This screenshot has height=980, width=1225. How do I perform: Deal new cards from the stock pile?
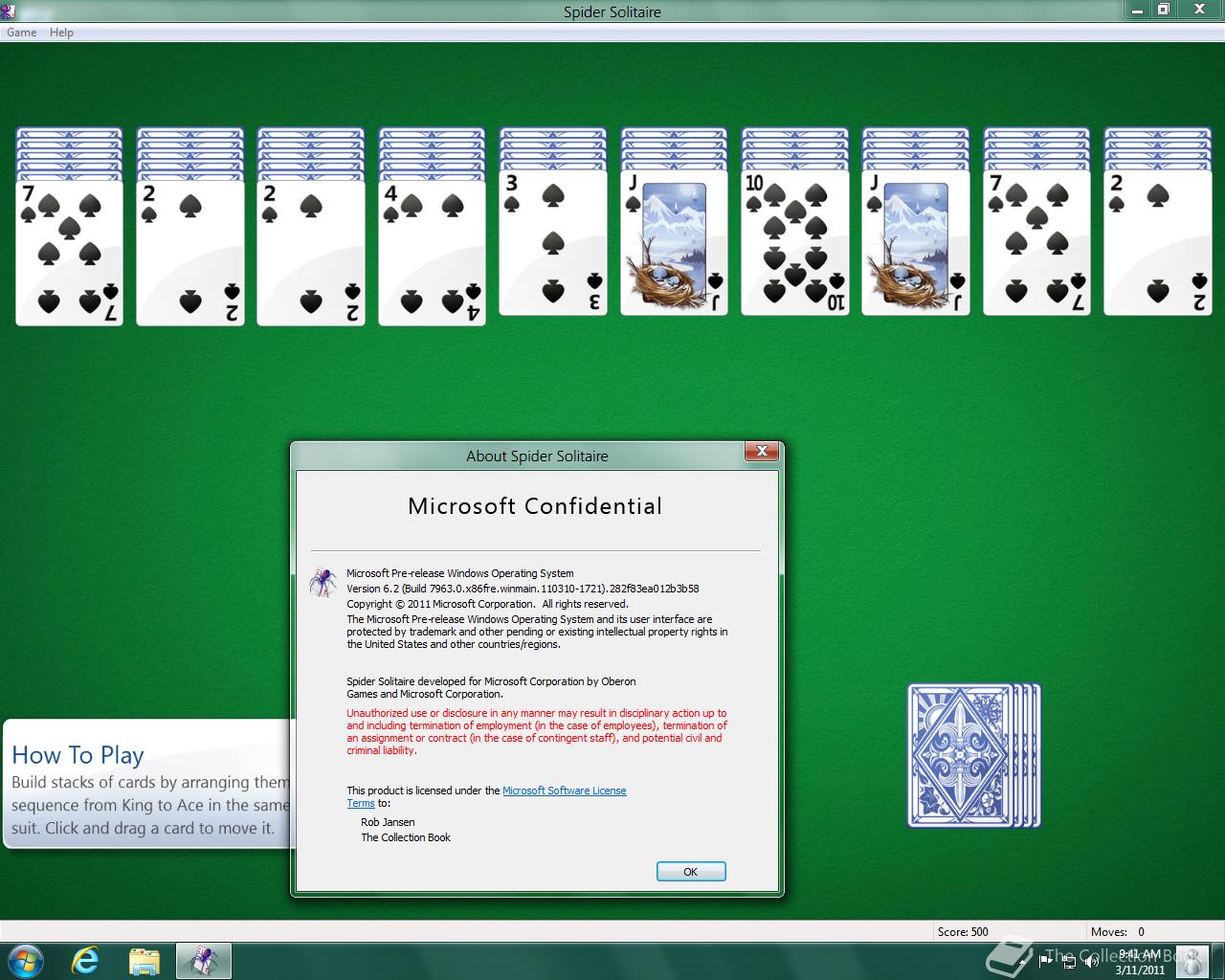973,755
